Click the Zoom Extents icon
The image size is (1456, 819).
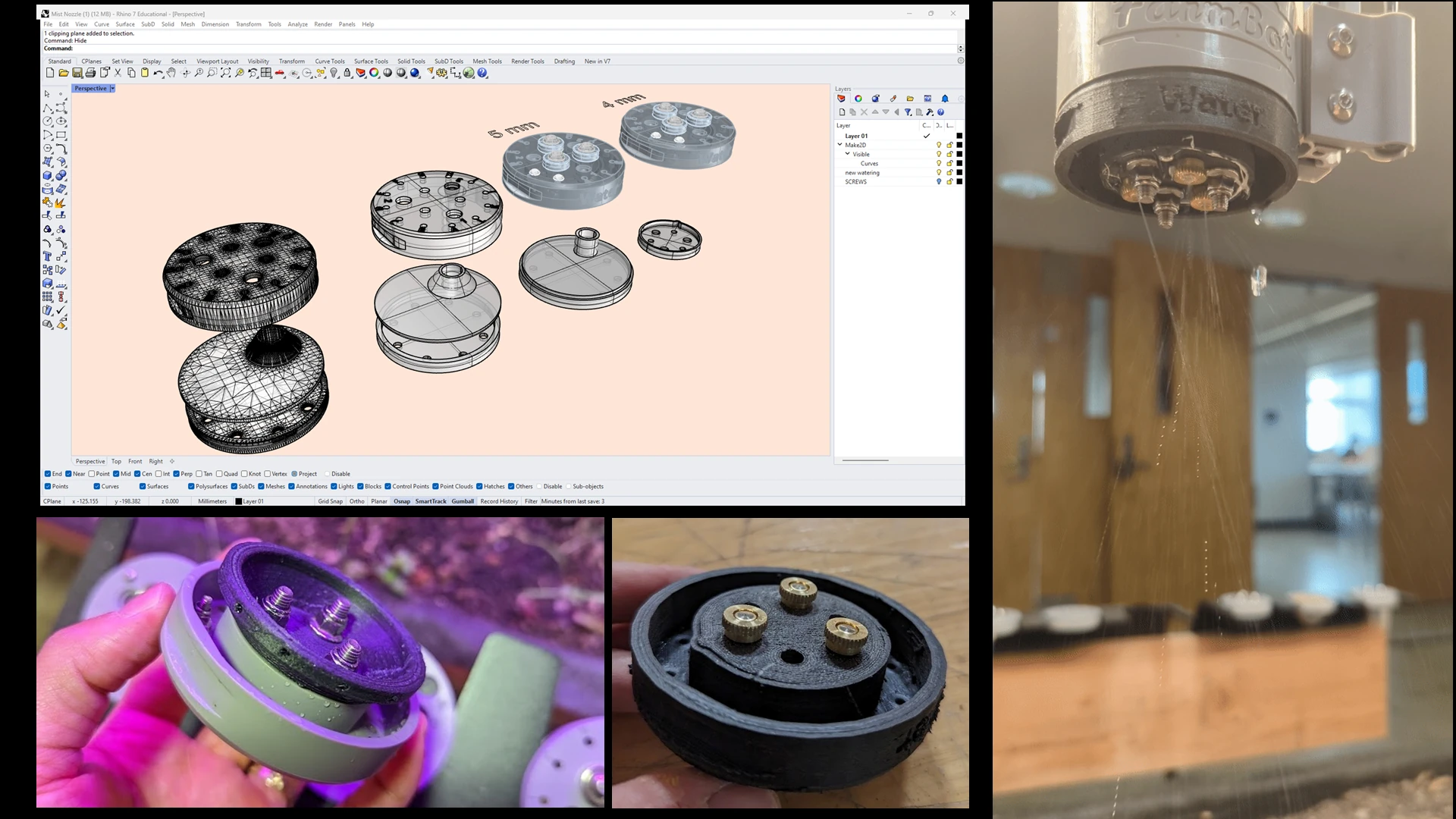(x=226, y=73)
